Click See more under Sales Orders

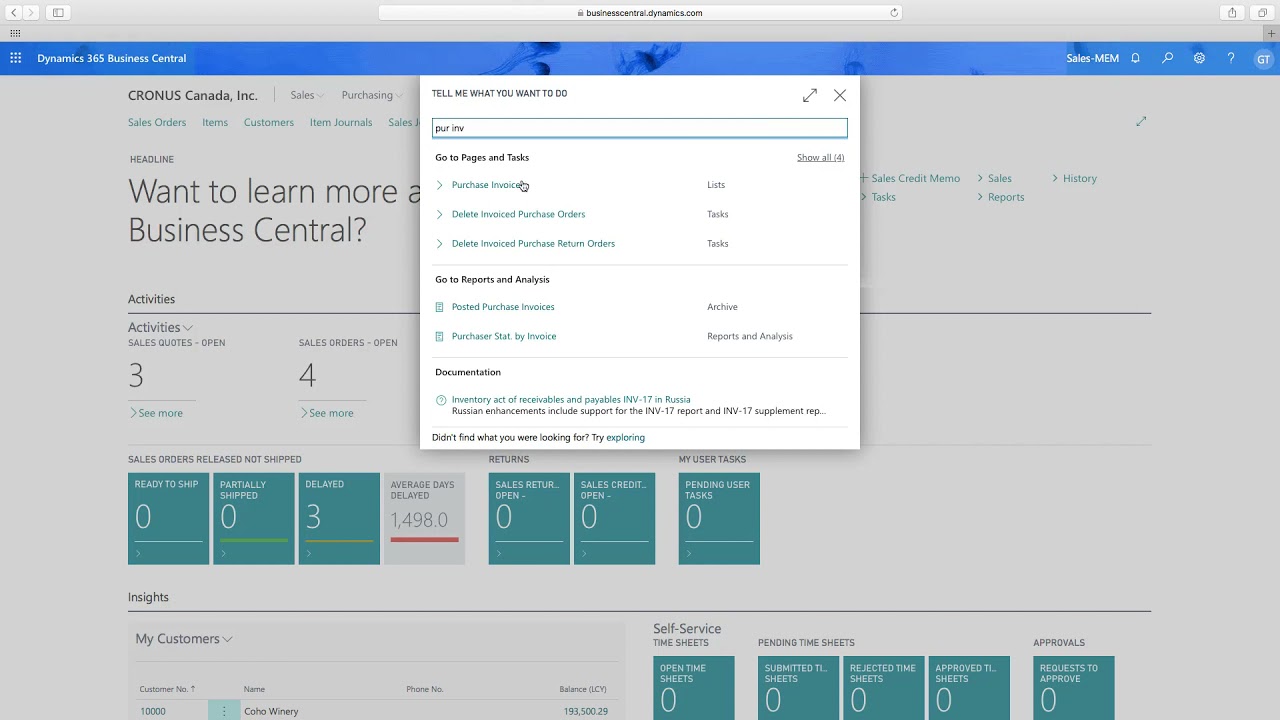point(326,413)
